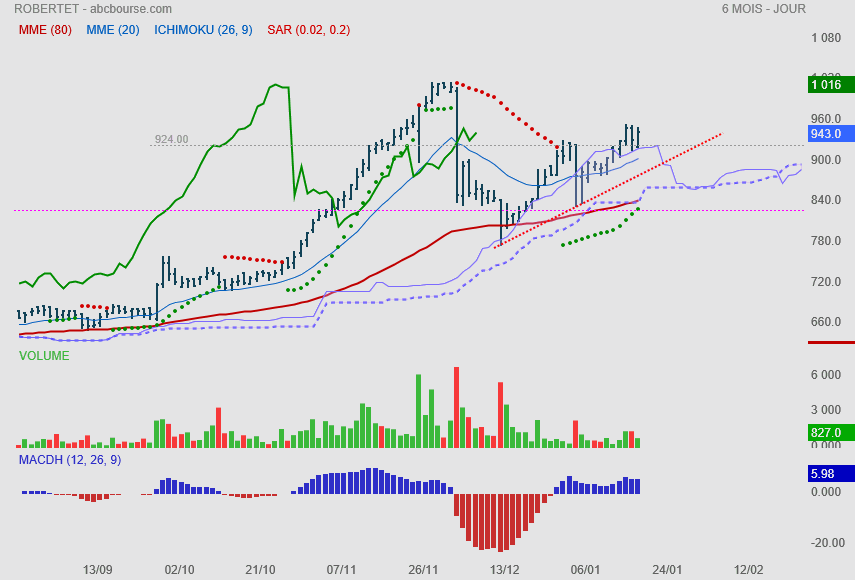The height and width of the screenshot is (580, 855).
Task: Click the 6 MOIS - JOUR label
Action: click(x=763, y=9)
